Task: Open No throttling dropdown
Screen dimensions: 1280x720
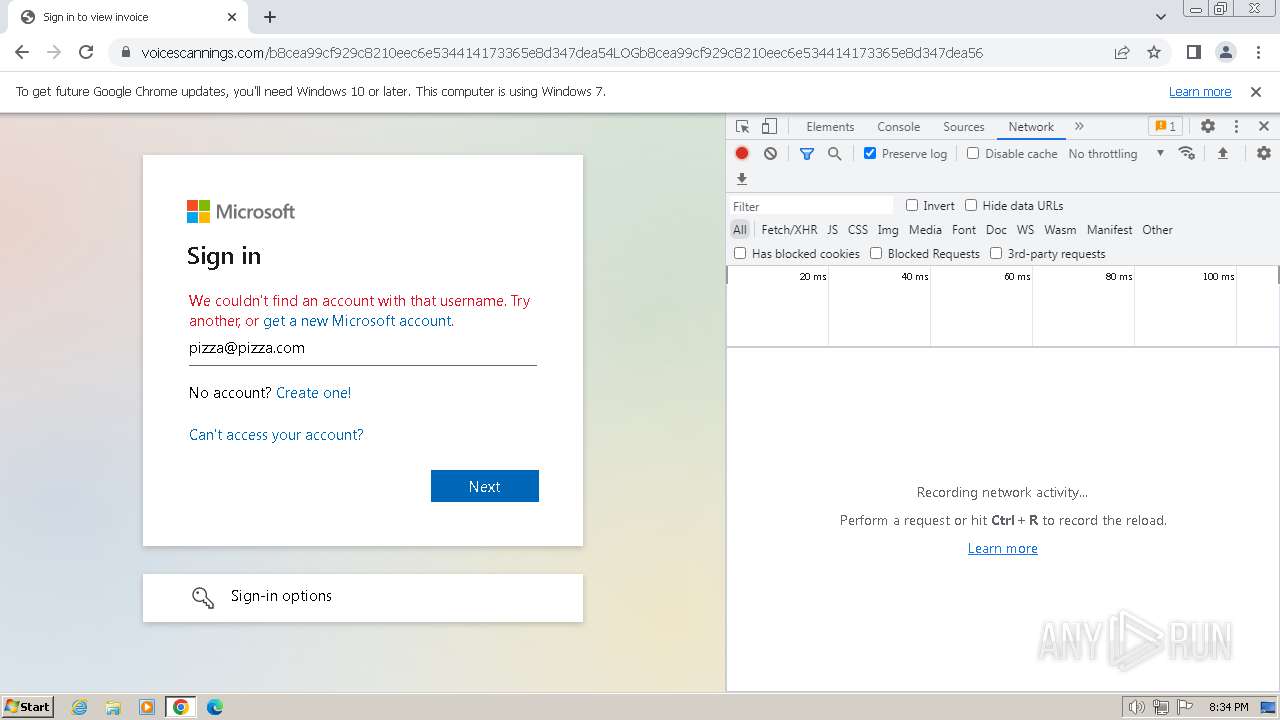Action: click(1116, 153)
